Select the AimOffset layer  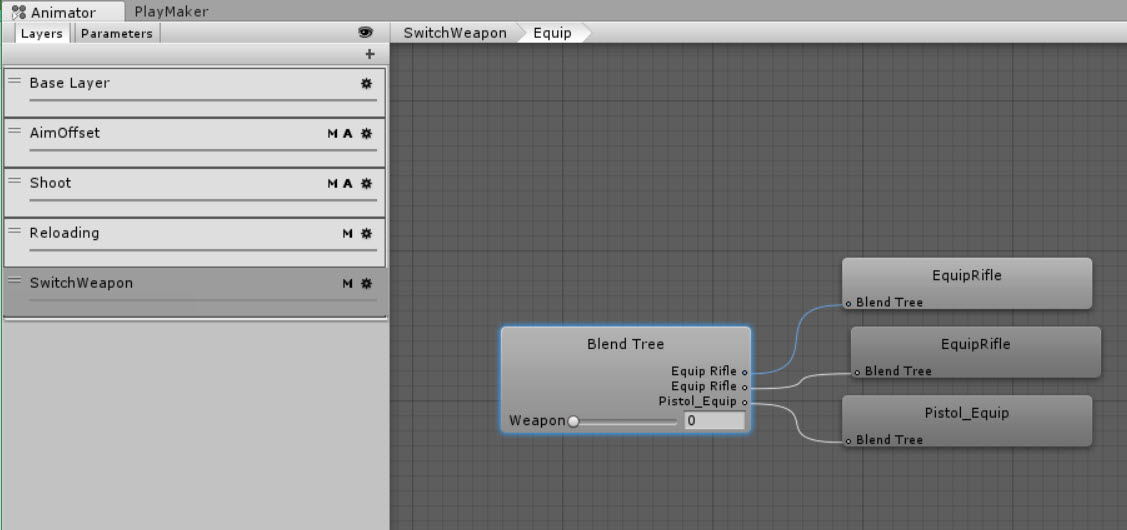(x=195, y=142)
